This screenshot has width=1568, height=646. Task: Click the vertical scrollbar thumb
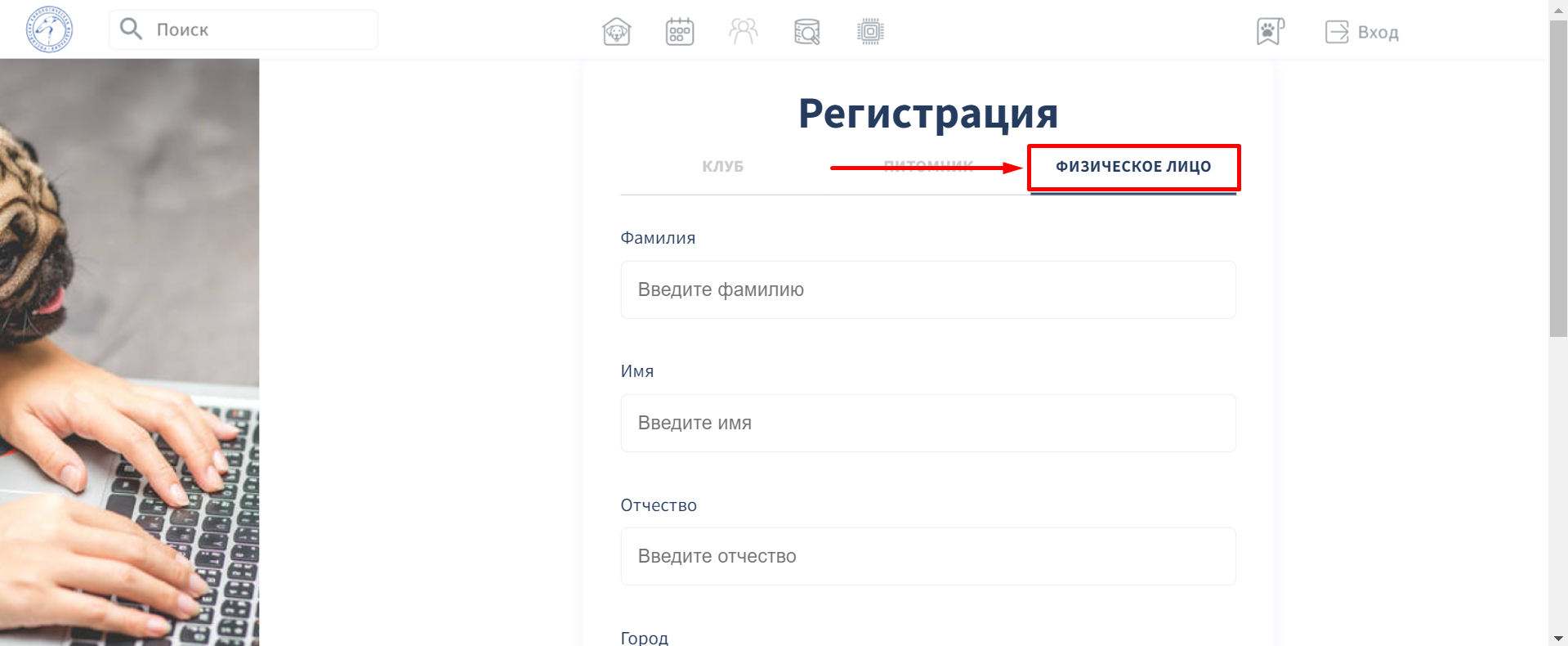click(x=1557, y=180)
